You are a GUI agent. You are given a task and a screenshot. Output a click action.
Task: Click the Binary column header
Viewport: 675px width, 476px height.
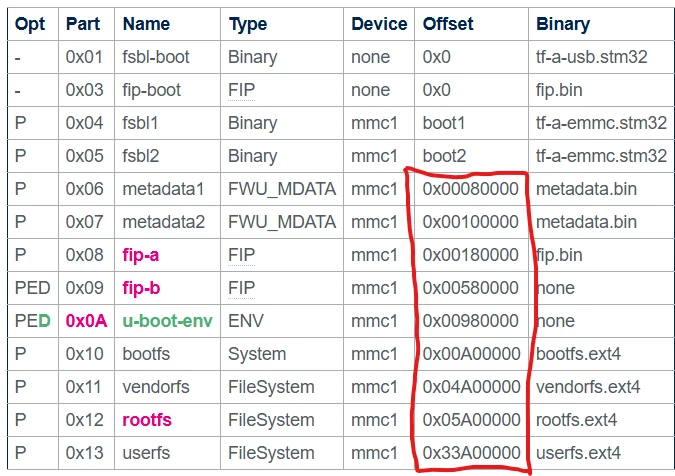[563, 24]
